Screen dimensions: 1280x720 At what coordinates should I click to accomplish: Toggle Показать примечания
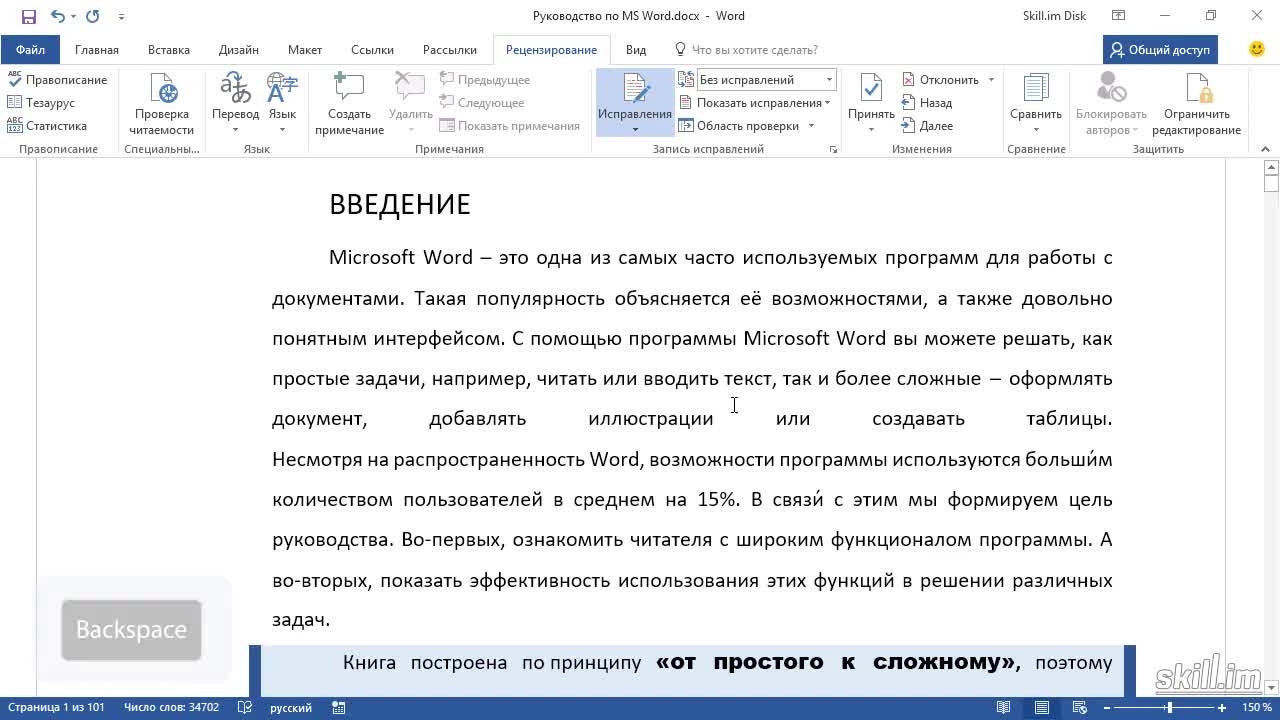509,126
